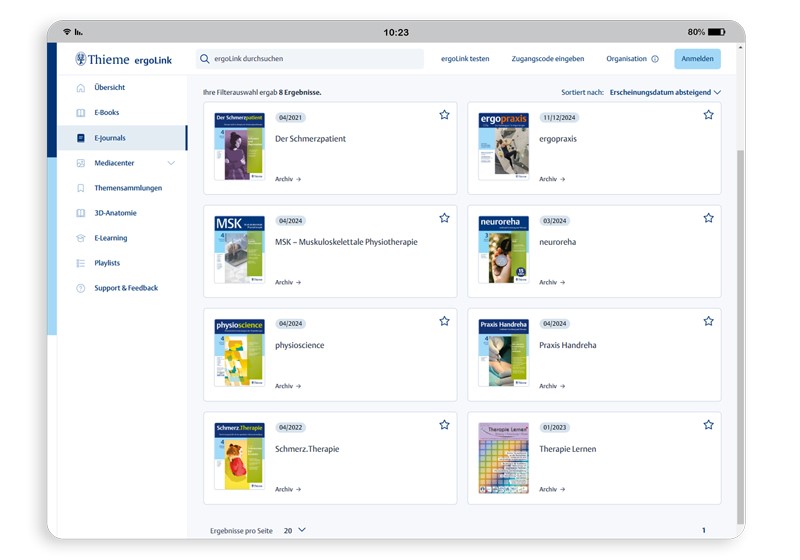Image resolution: width=800 pixels, height=560 pixels.
Task: Click page number 1 in pagination
Action: [x=704, y=530]
